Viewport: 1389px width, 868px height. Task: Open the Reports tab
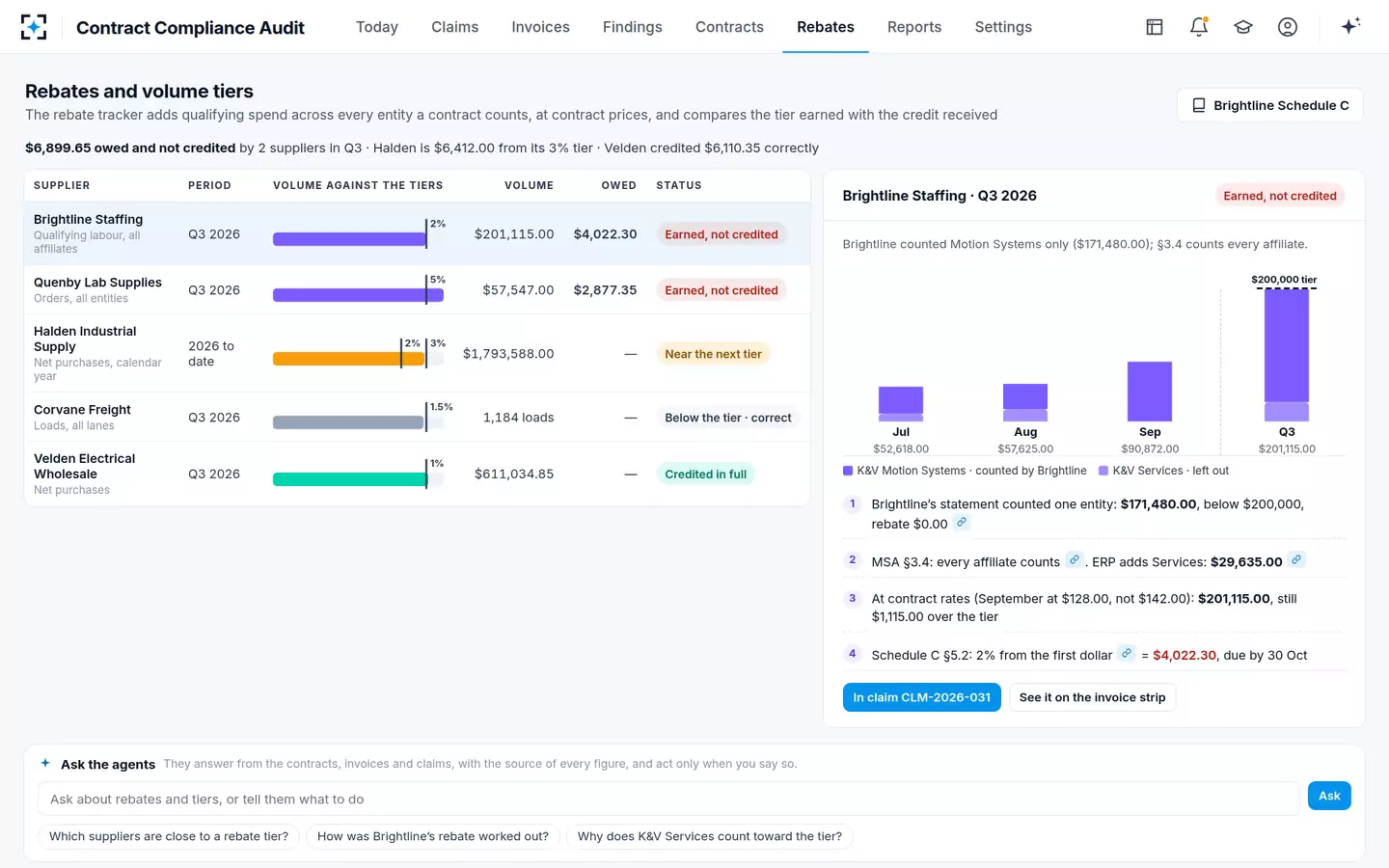pyautogui.click(x=914, y=27)
